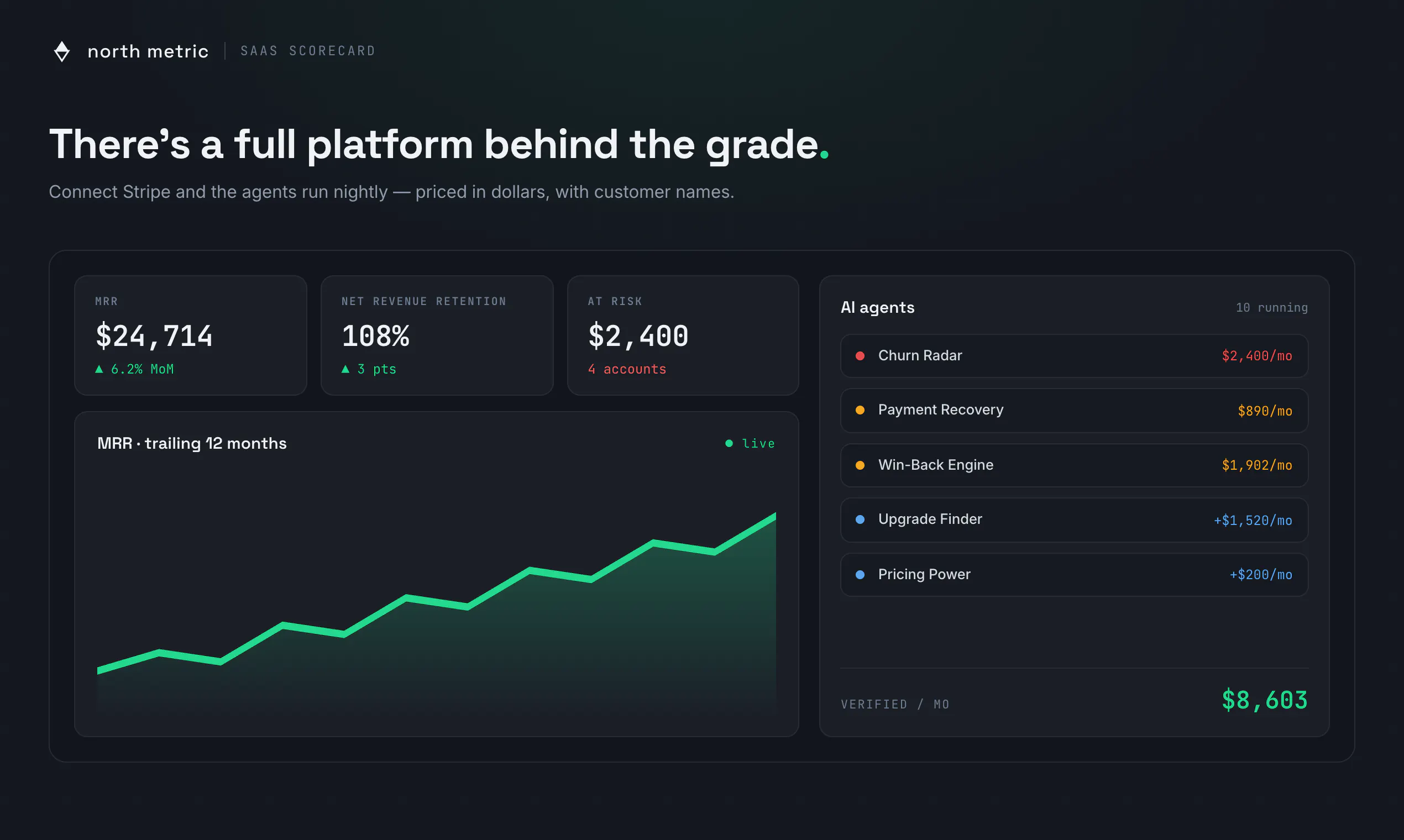1404x840 pixels.
Task: Click the amber dot beside Win-Back Engine
Action: [860, 465]
